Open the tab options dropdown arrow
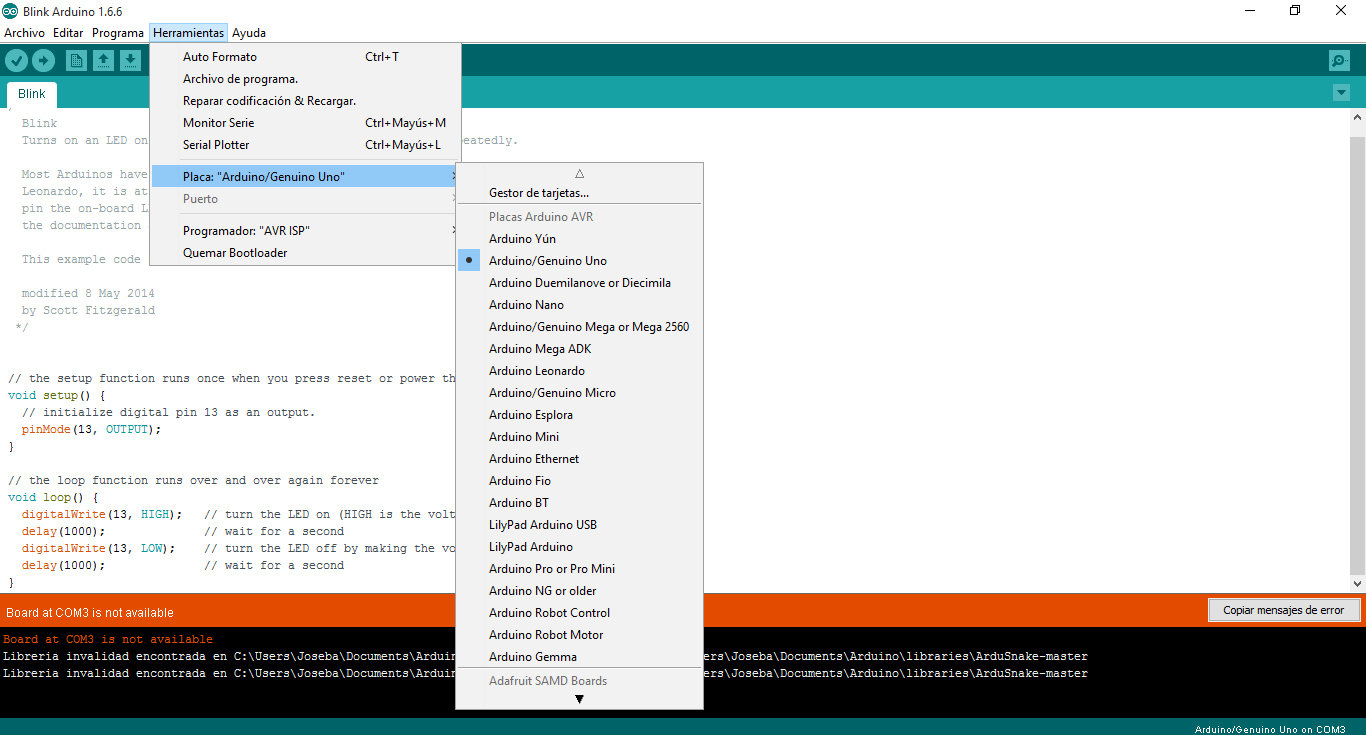The image size is (1366, 735). (1341, 92)
